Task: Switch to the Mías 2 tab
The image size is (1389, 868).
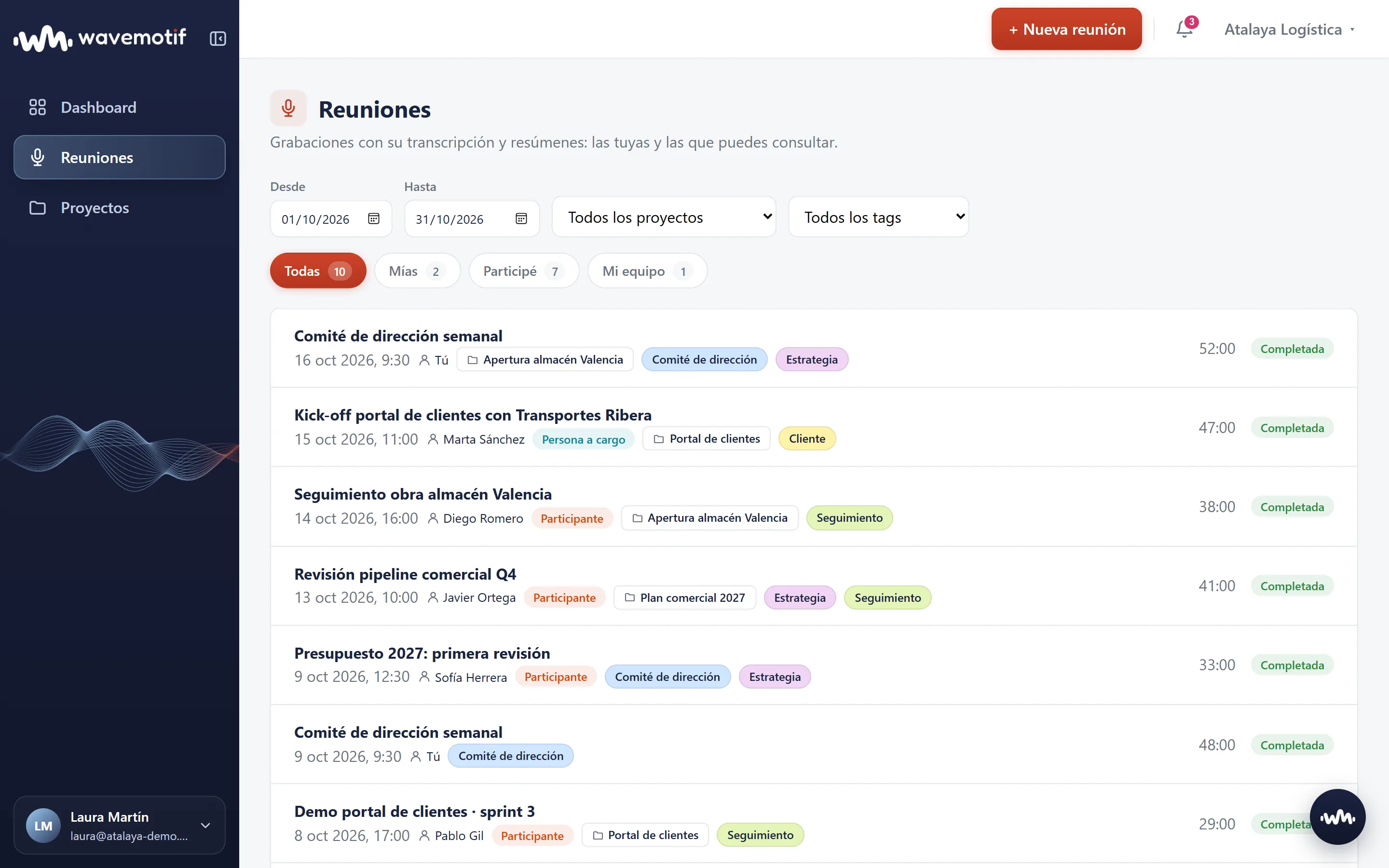Action: pos(417,271)
